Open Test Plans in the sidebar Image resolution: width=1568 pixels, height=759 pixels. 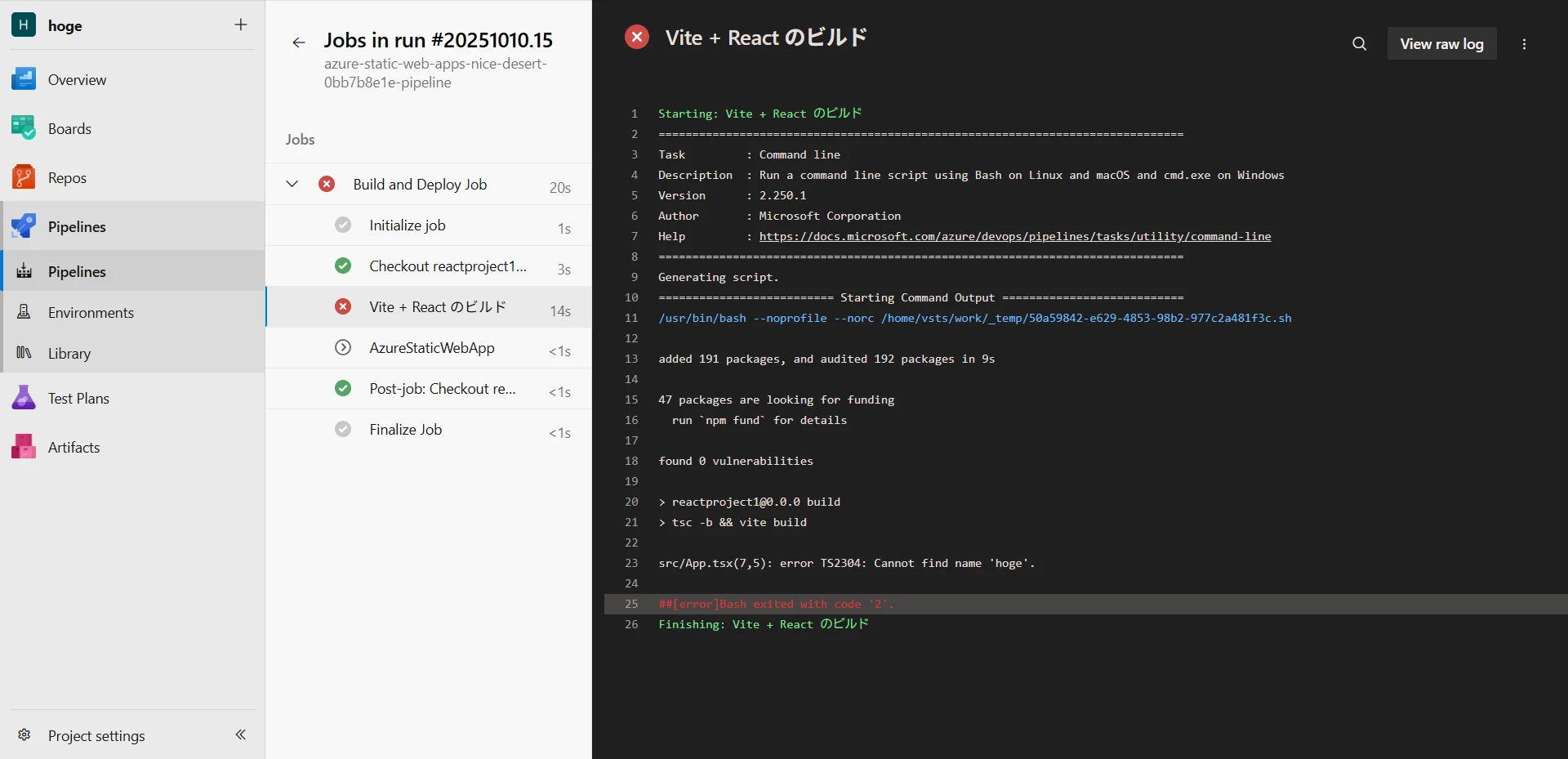tap(78, 399)
